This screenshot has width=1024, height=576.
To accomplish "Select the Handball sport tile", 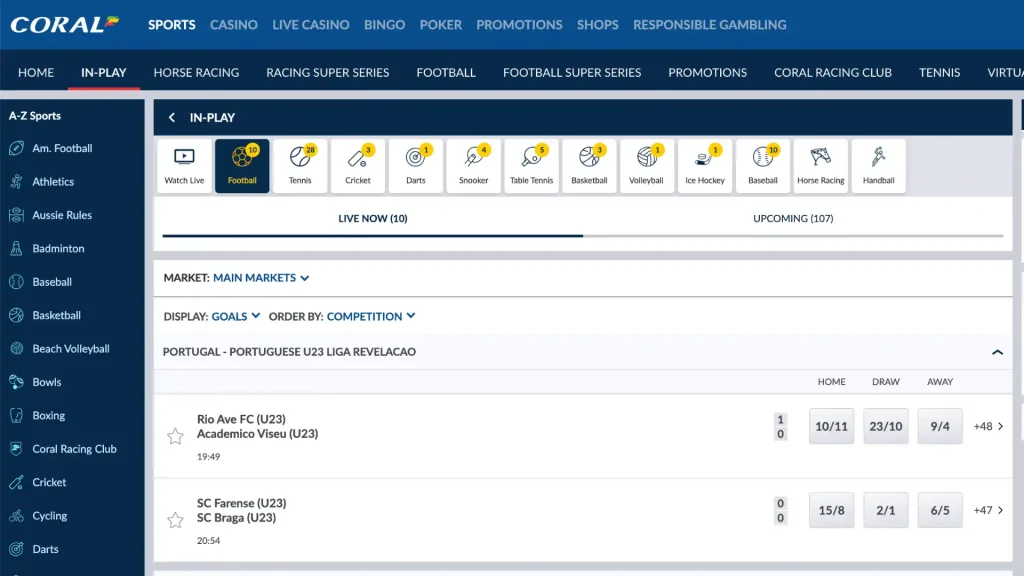I will (878, 166).
